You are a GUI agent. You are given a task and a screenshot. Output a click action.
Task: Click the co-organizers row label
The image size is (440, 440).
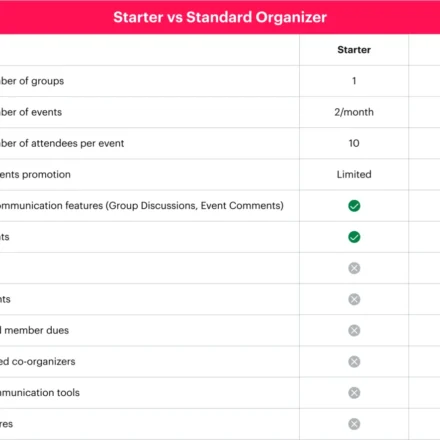point(38,362)
